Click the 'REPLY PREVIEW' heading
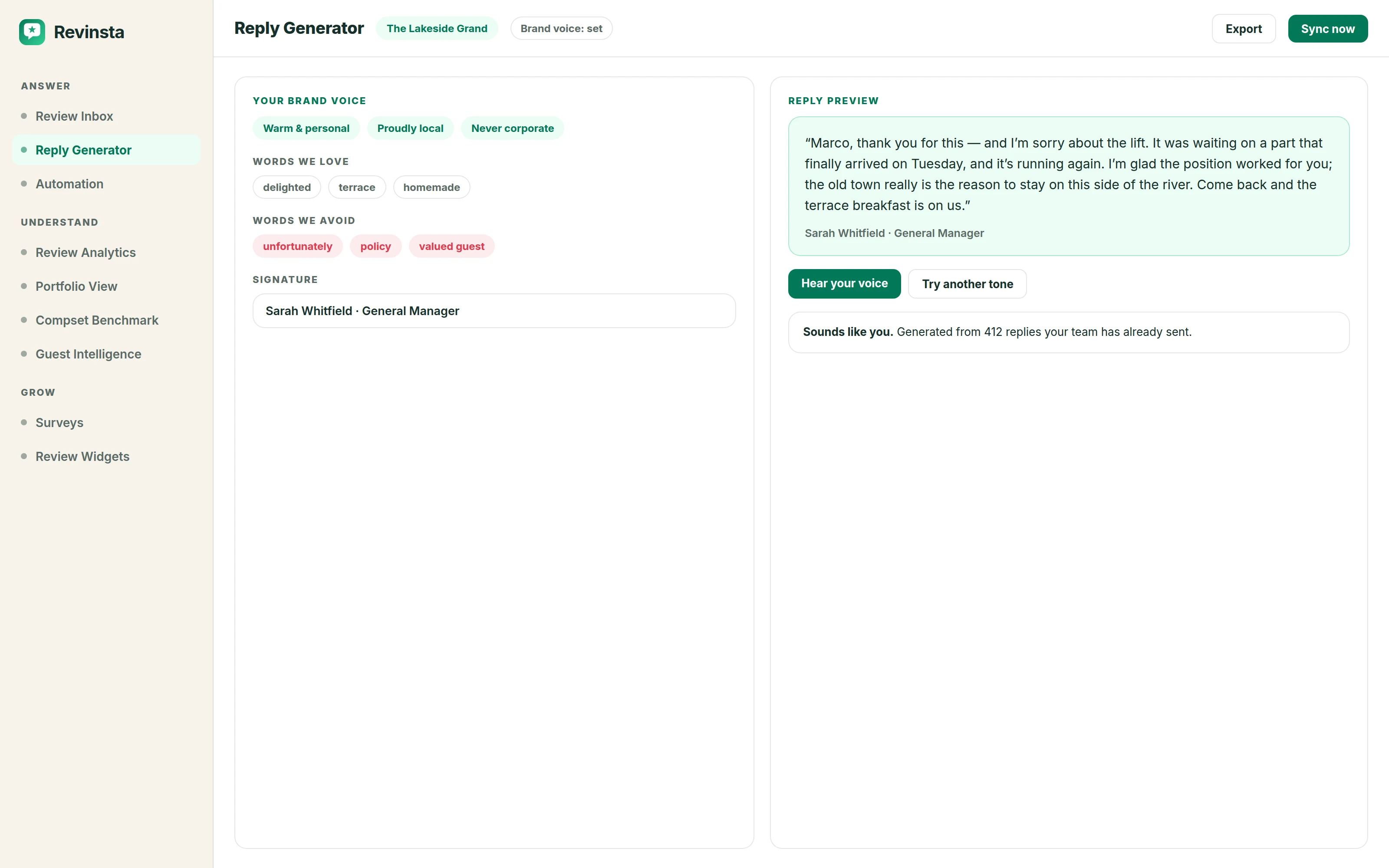Screen dimensions: 1389x868 833,101
